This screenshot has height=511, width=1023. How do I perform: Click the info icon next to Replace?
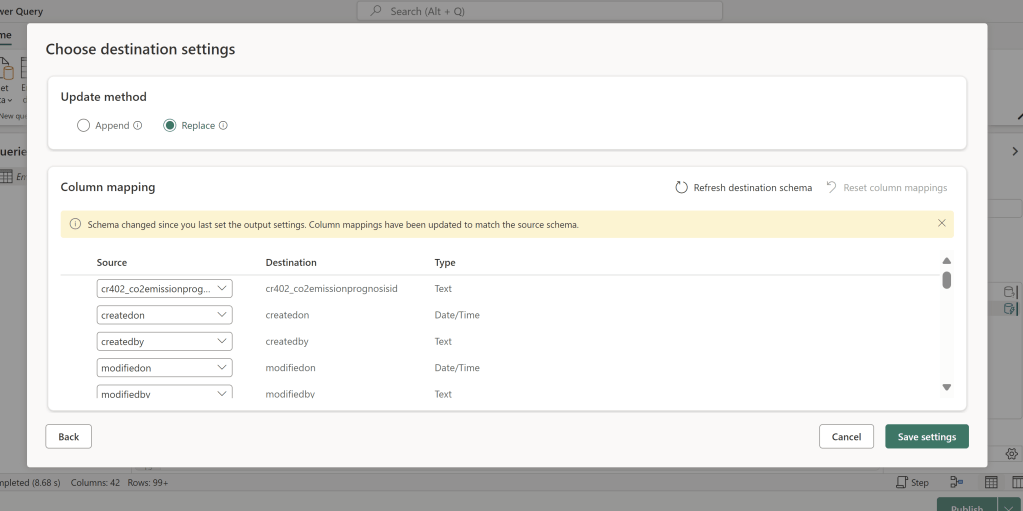[x=223, y=126]
